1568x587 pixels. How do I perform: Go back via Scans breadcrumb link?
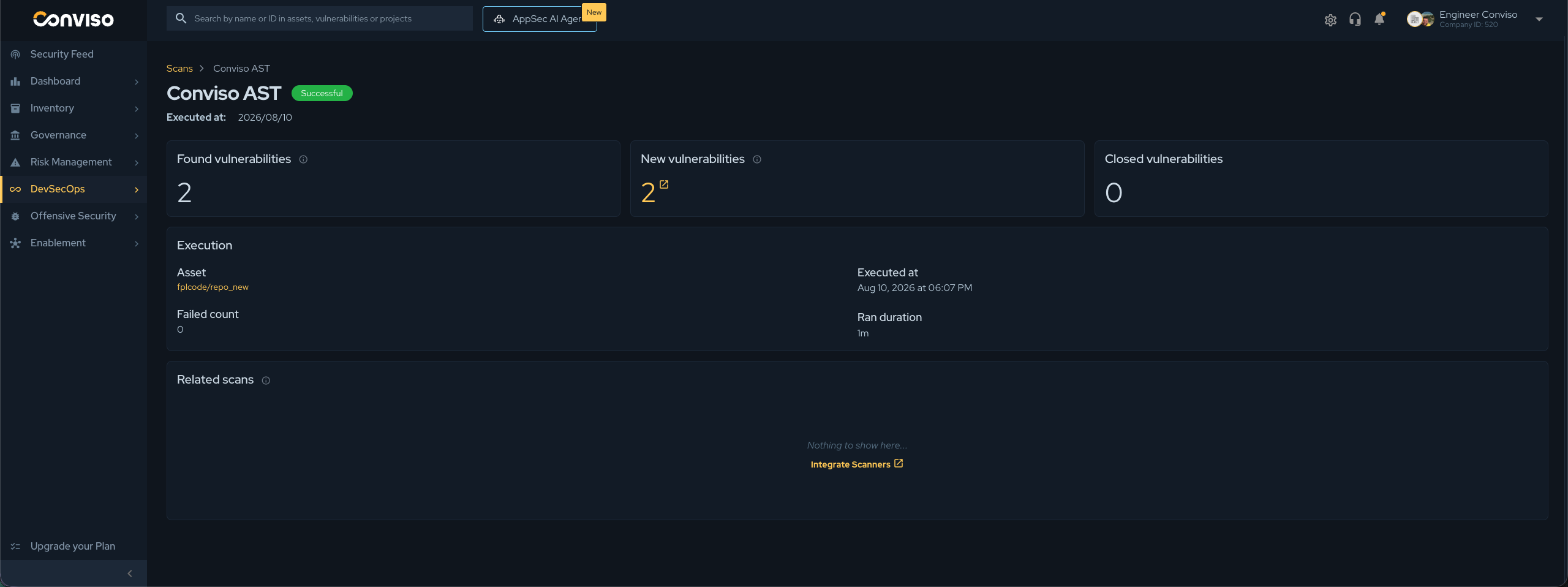pyautogui.click(x=179, y=69)
